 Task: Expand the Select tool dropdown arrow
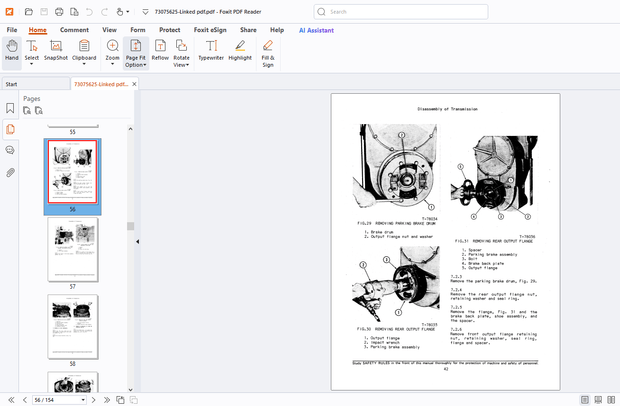[x=32, y=64]
